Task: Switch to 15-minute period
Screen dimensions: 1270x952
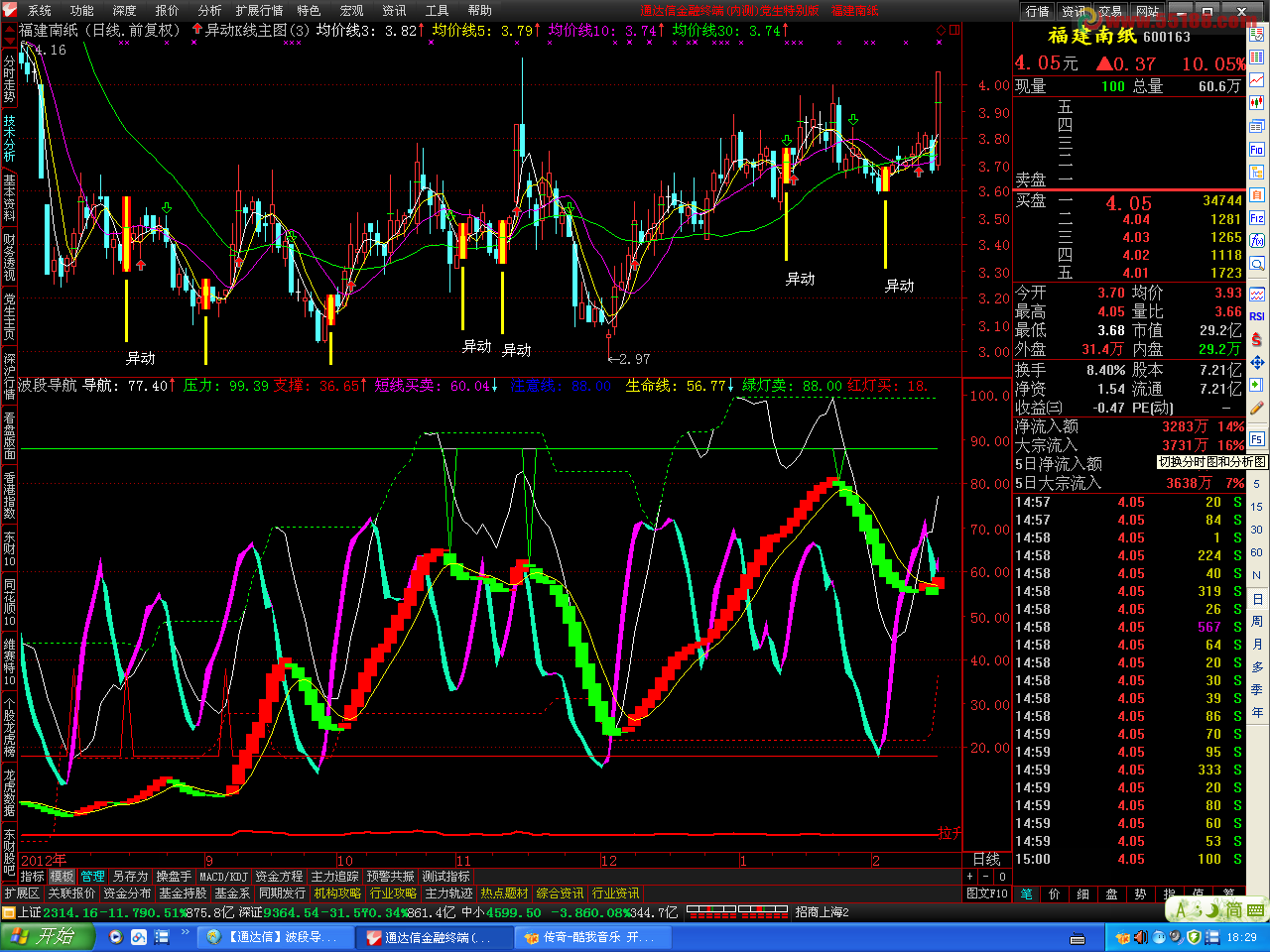Action: (1257, 507)
